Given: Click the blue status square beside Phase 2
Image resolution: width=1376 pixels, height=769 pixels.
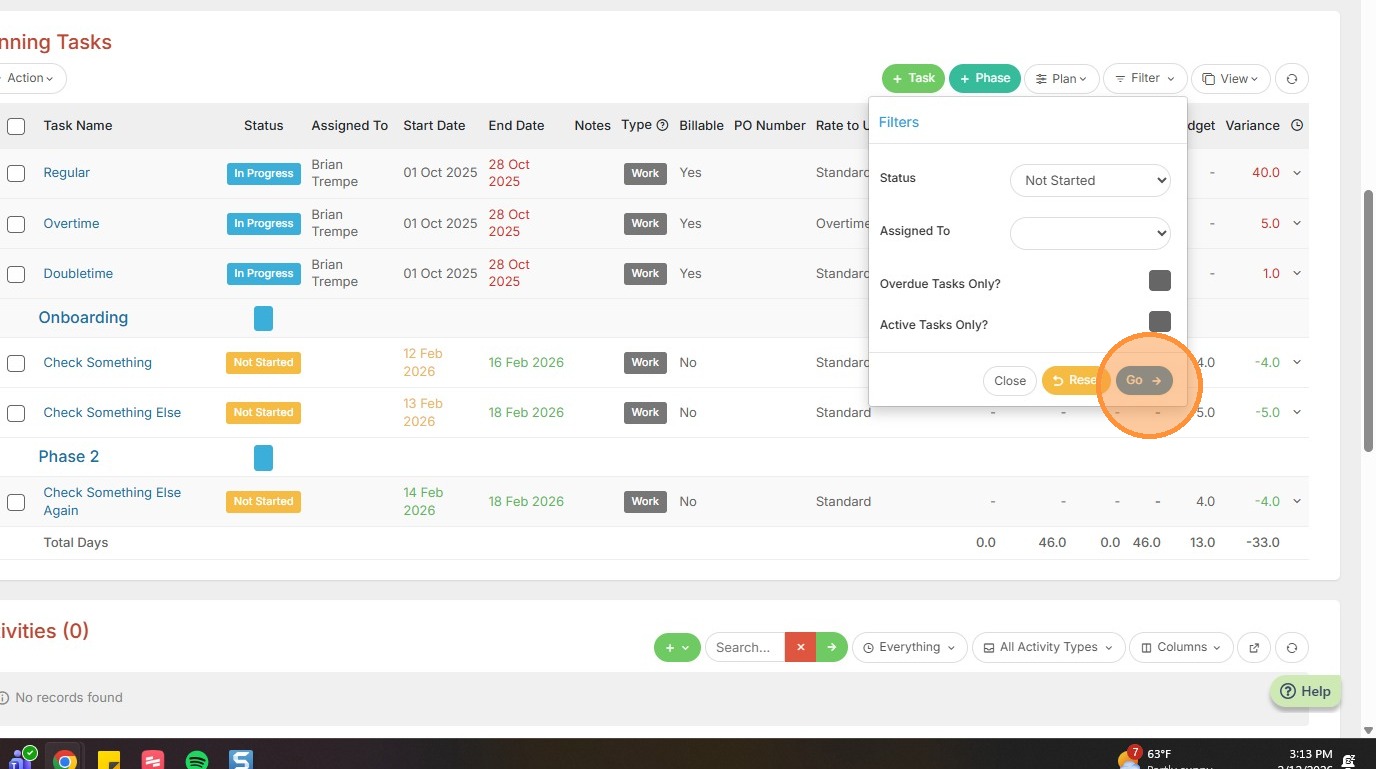Looking at the screenshot, I should [x=263, y=457].
